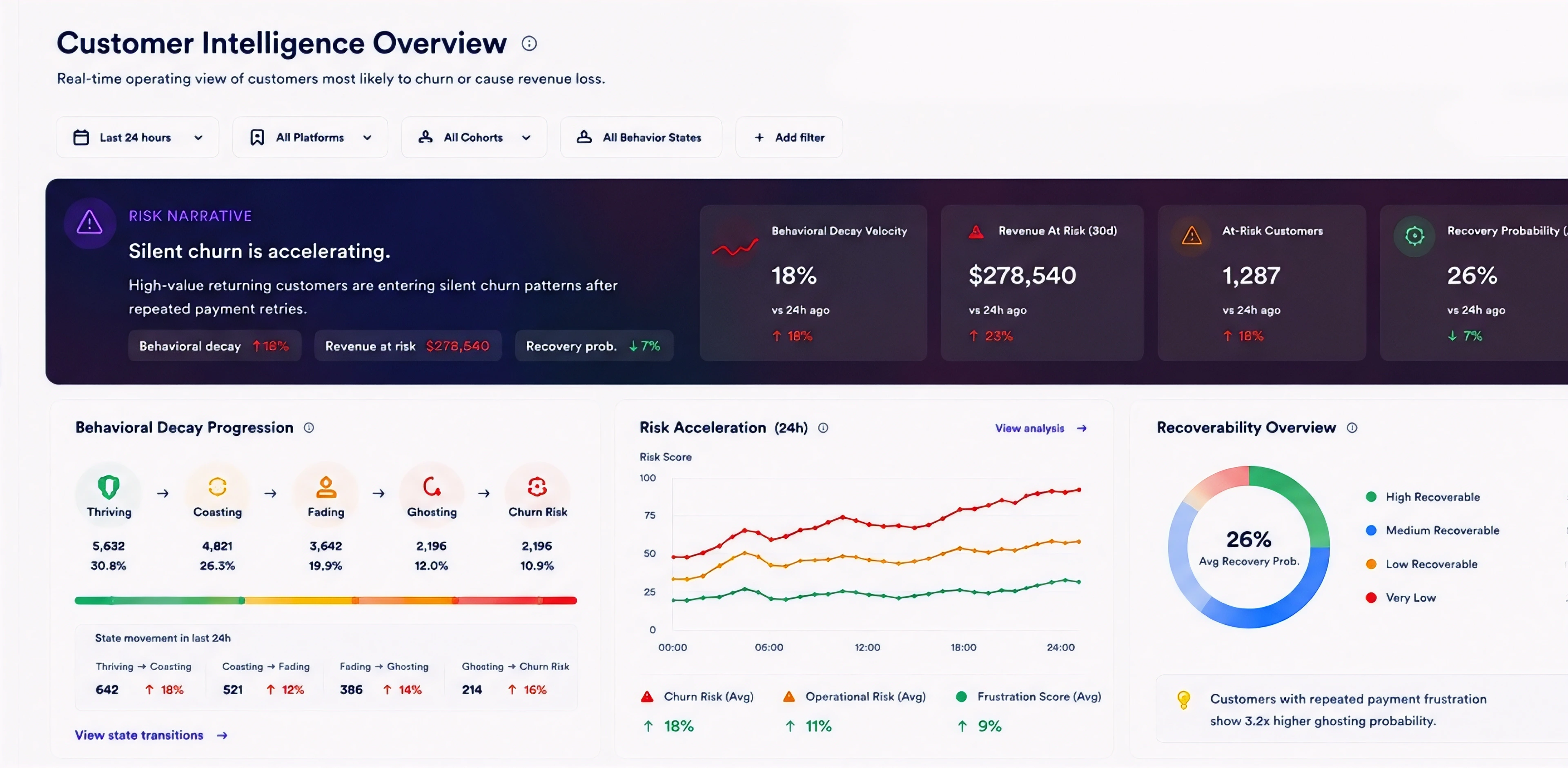Click the Behavioral Decay Velocity trend line icon
The image size is (1568, 768).
tap(735, 247)
